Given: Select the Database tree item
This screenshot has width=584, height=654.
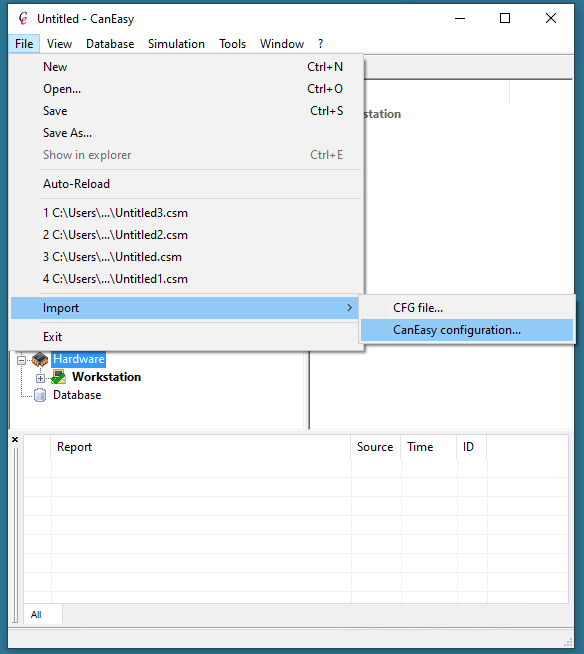Looking at the screenshot, I should pyautogui.click(x=77, y=395).
